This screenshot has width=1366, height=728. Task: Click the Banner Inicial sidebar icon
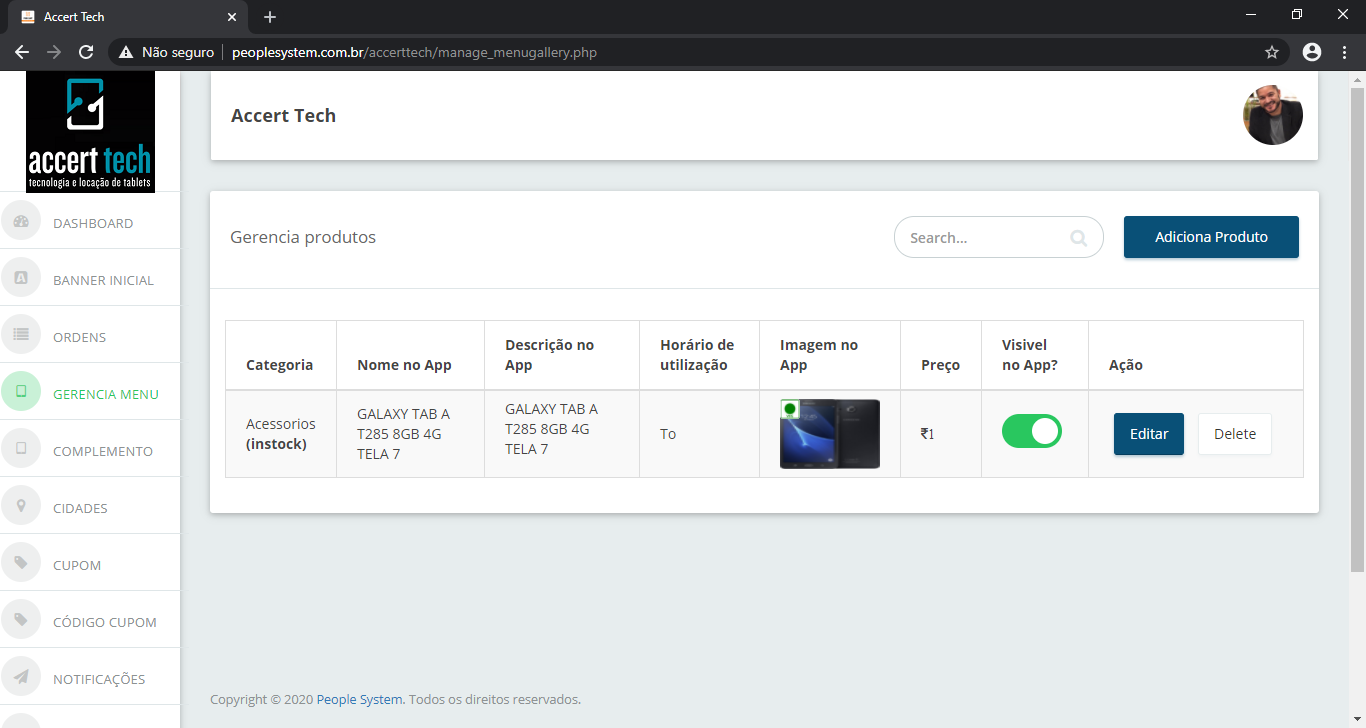(x=21, y=279)
